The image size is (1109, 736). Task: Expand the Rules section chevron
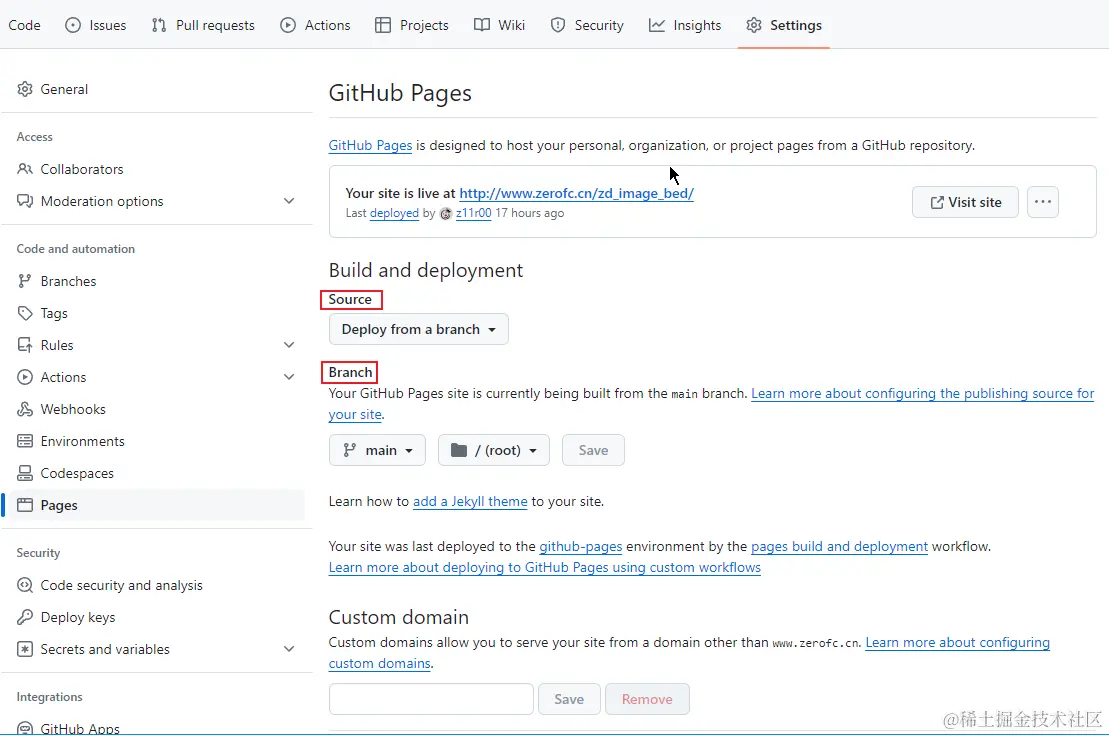click(289, 345)
